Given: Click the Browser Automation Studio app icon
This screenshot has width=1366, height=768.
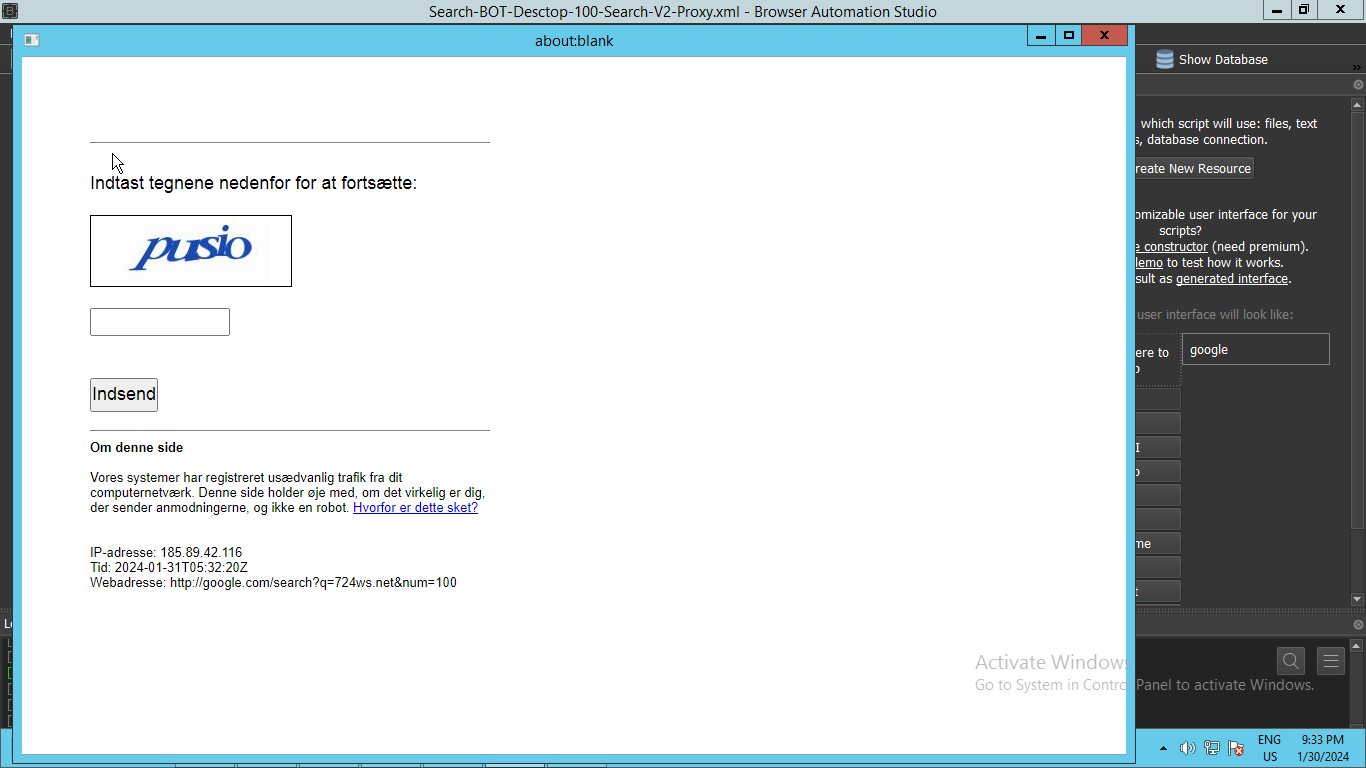Looking at the screenshot, I should point(10,11).
